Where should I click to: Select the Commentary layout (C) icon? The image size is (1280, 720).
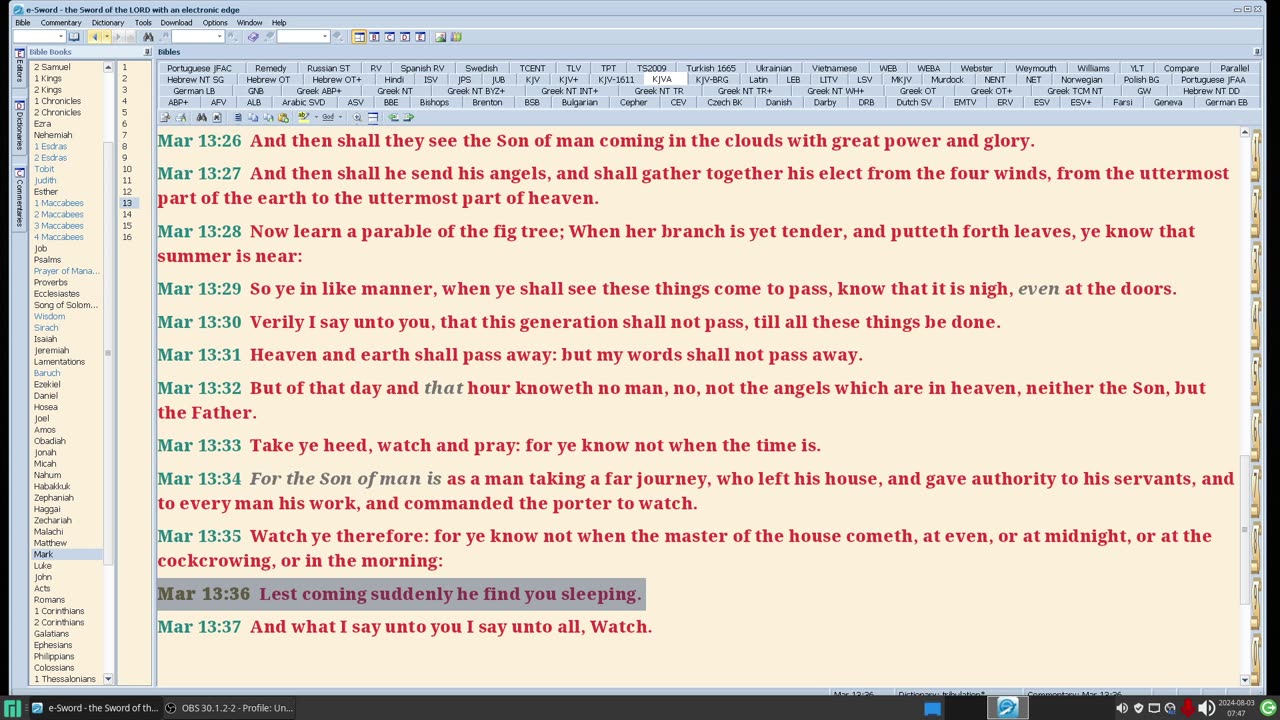[390, 37]
